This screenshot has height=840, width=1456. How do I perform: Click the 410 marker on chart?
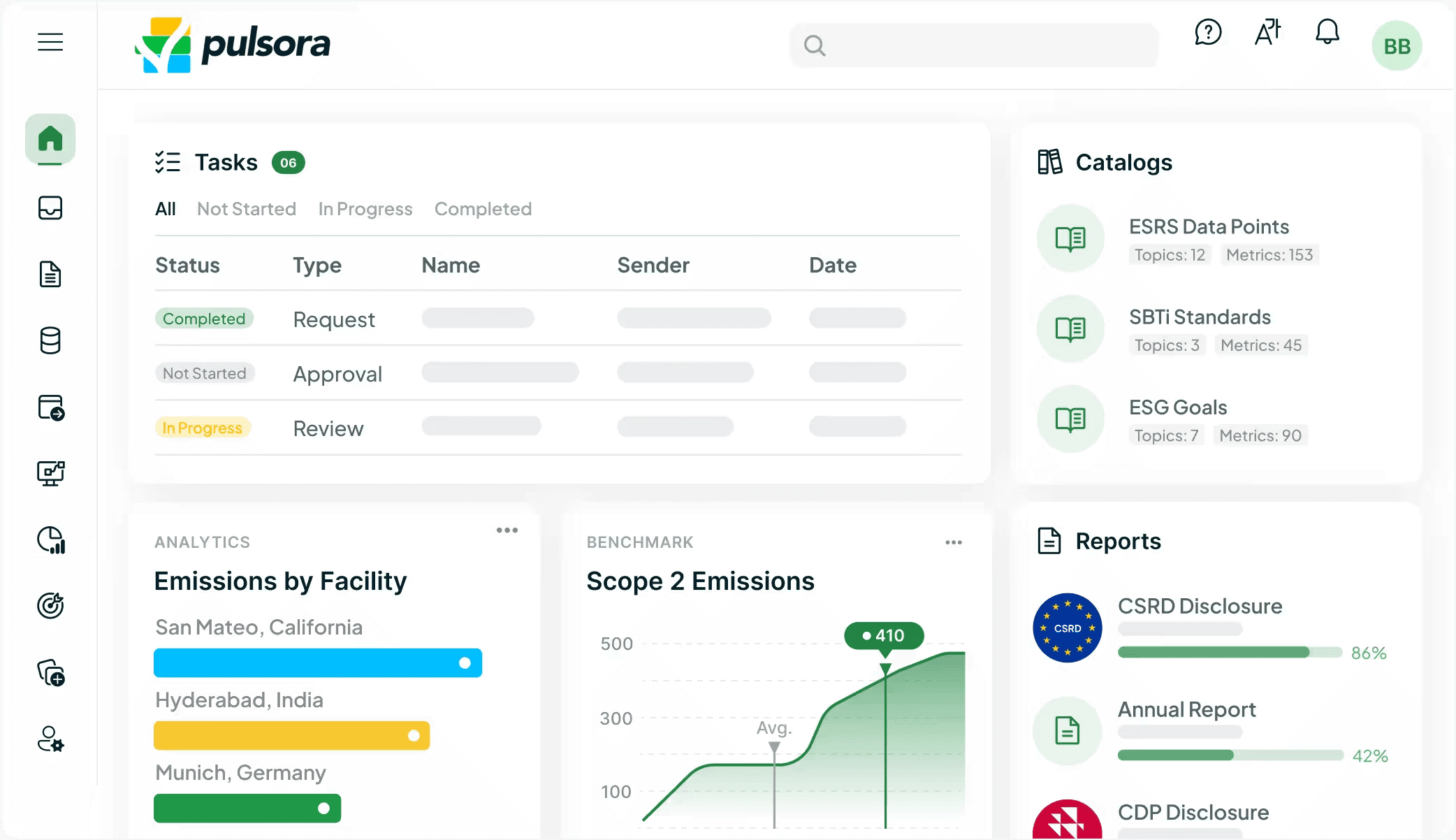pyautogui.click(x=884, y=635)
